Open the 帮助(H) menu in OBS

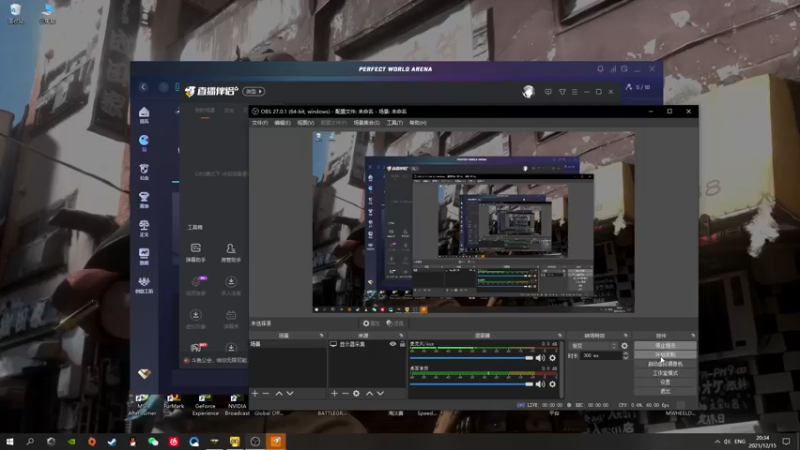[418, 123]
